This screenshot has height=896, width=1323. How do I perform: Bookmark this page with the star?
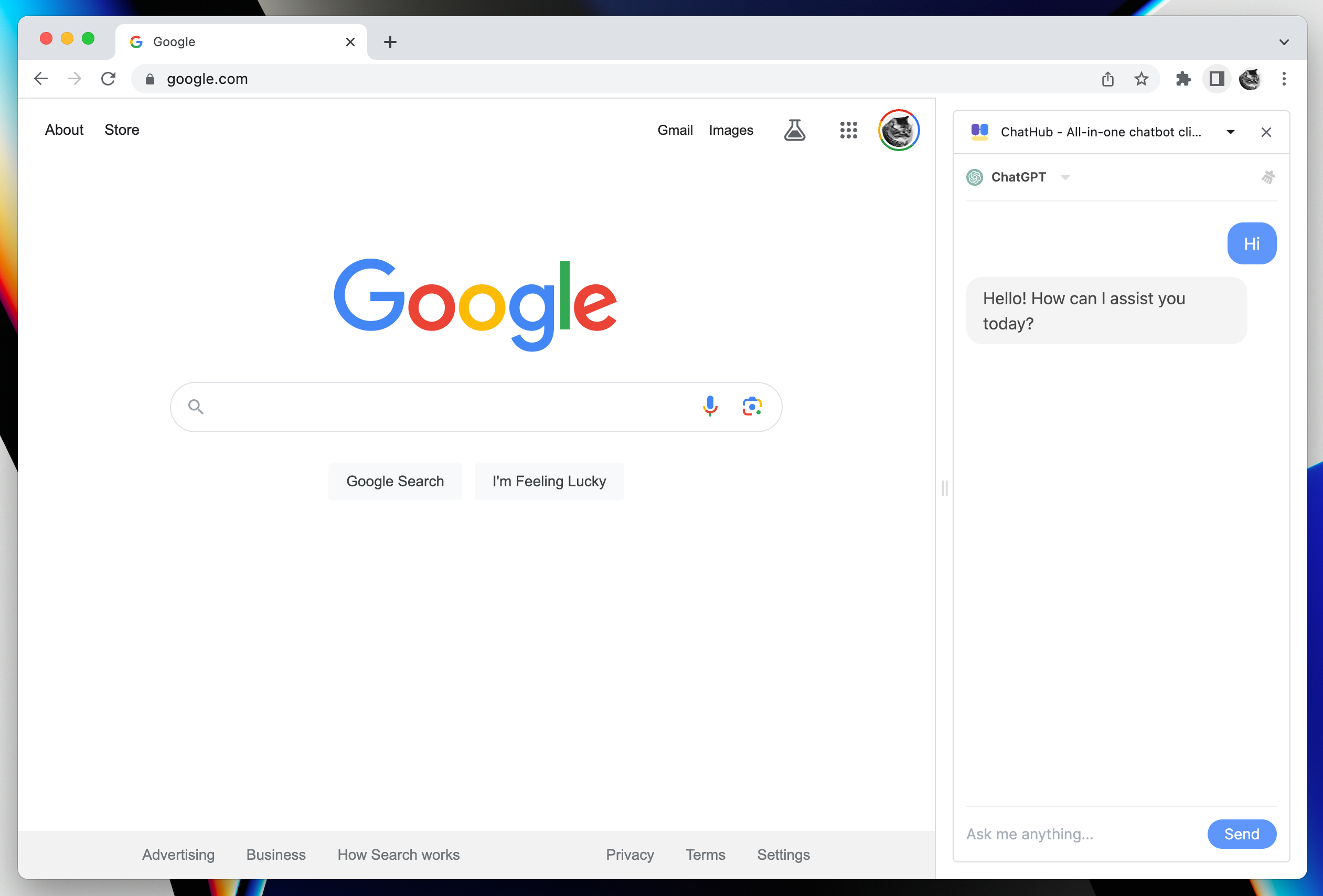1141,79
